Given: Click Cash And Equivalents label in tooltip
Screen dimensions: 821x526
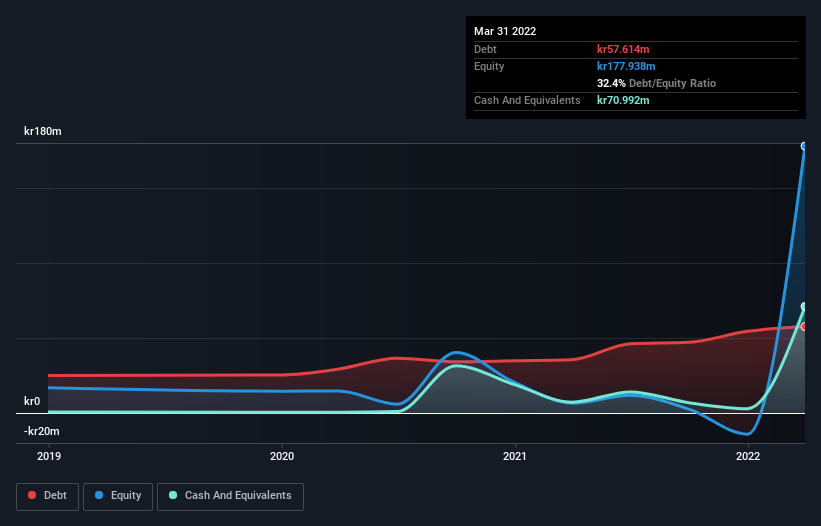Looking at the screenshot, I should (527, 100).
